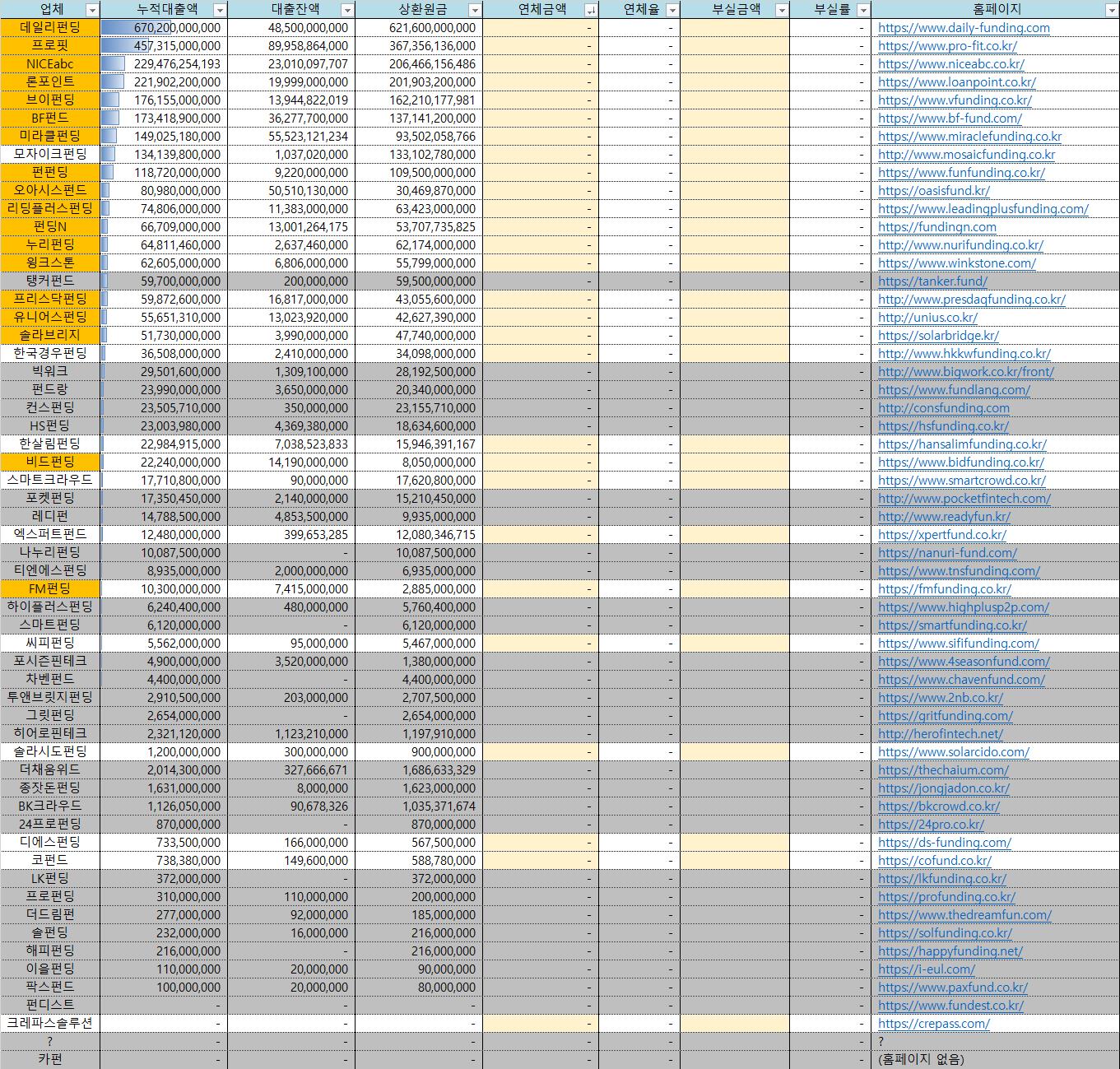Open the 누적대출액 column filter dropdown
1120x1069 pixels.
point(220,10)
